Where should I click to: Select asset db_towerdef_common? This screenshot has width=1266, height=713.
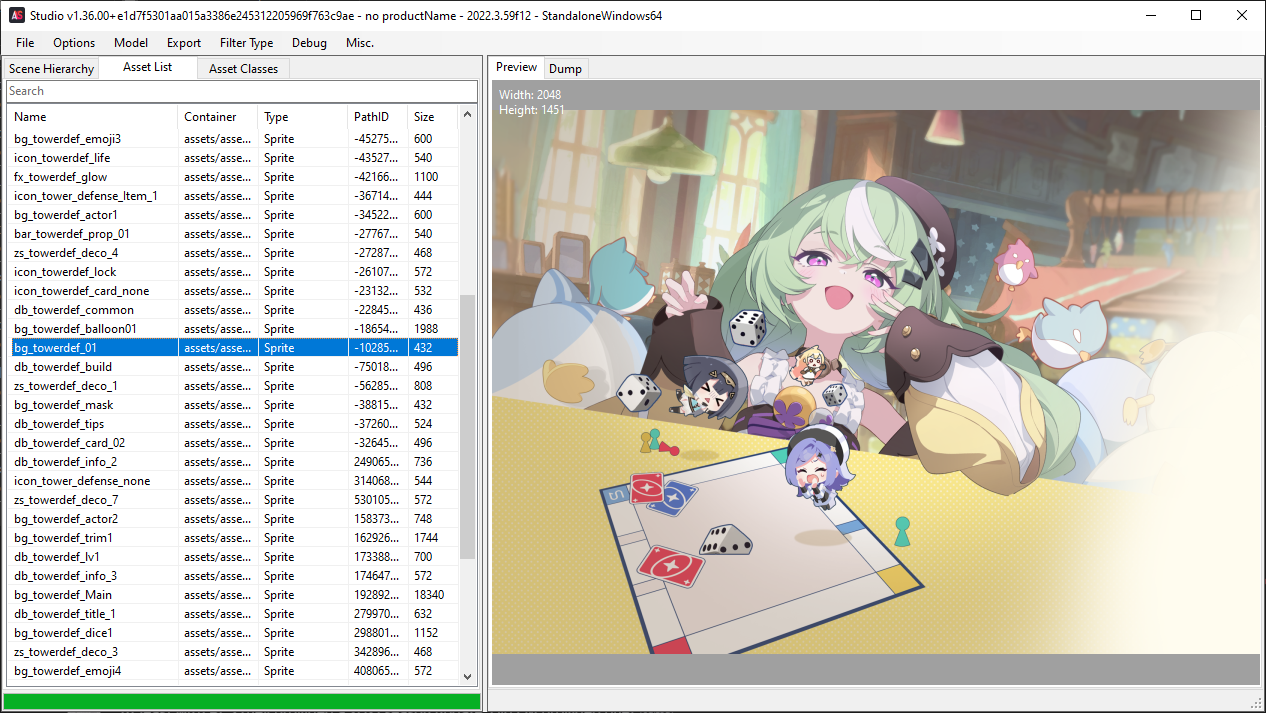point(233,310)
